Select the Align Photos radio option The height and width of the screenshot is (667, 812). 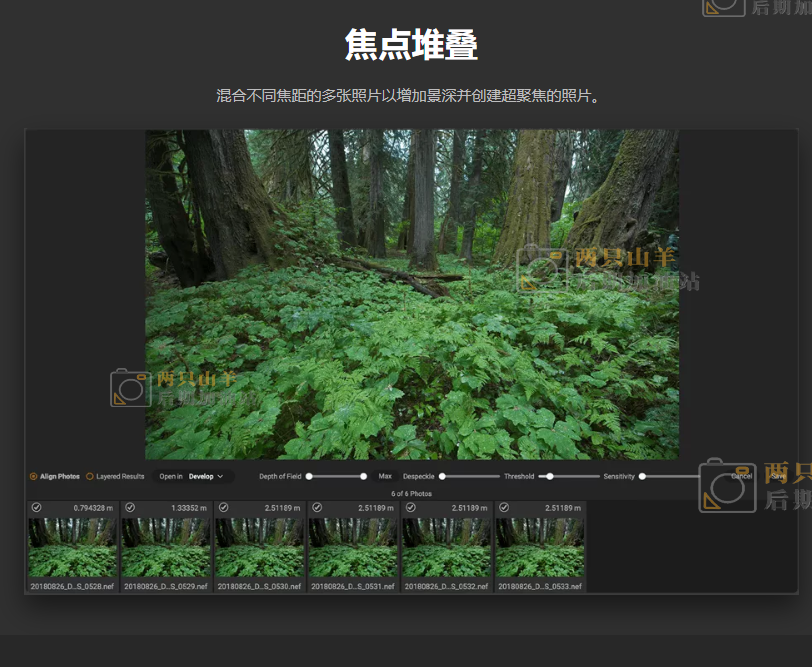34,476
